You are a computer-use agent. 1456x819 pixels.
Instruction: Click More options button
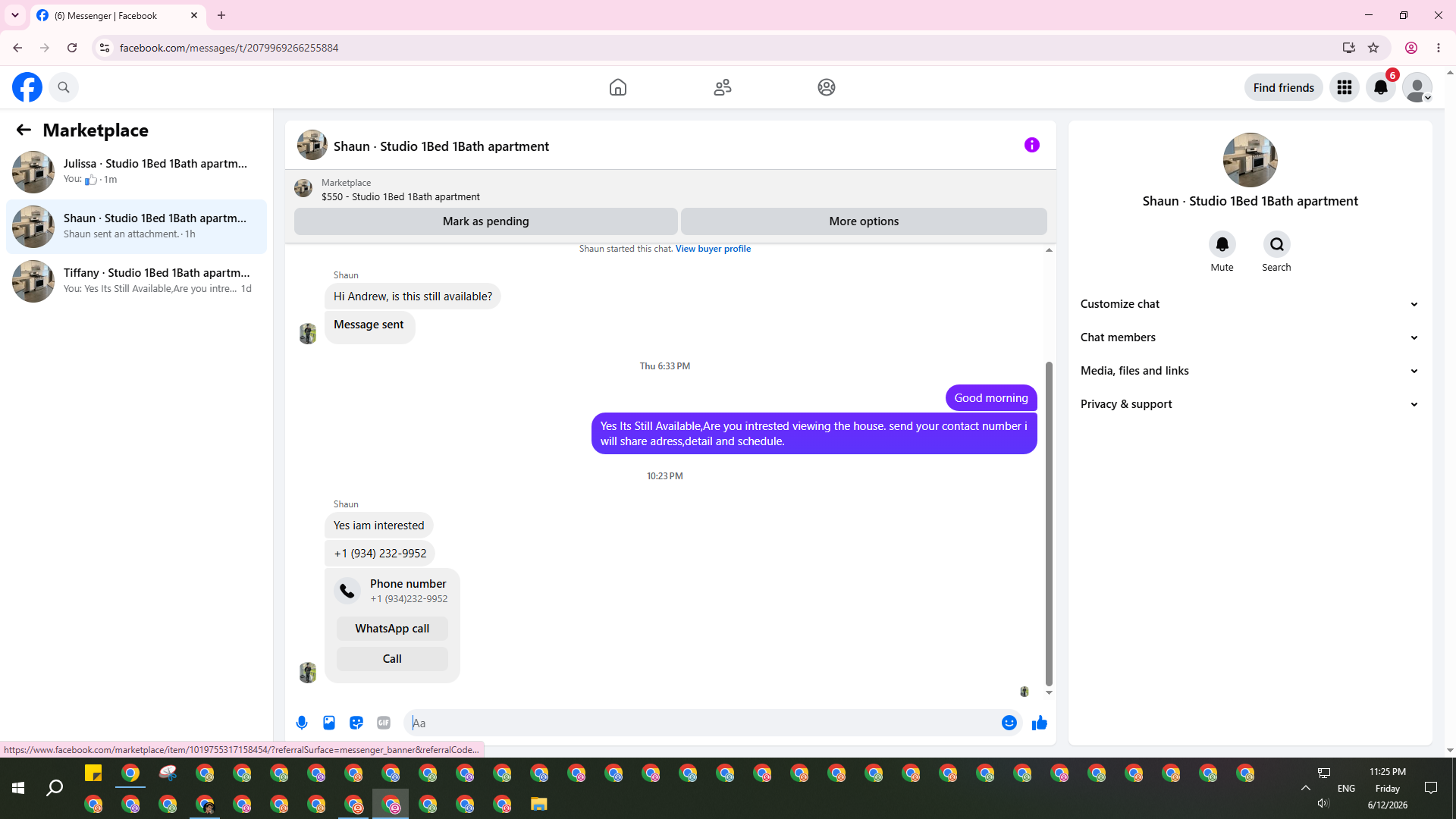pyautogui.click(x=864, y=221)
